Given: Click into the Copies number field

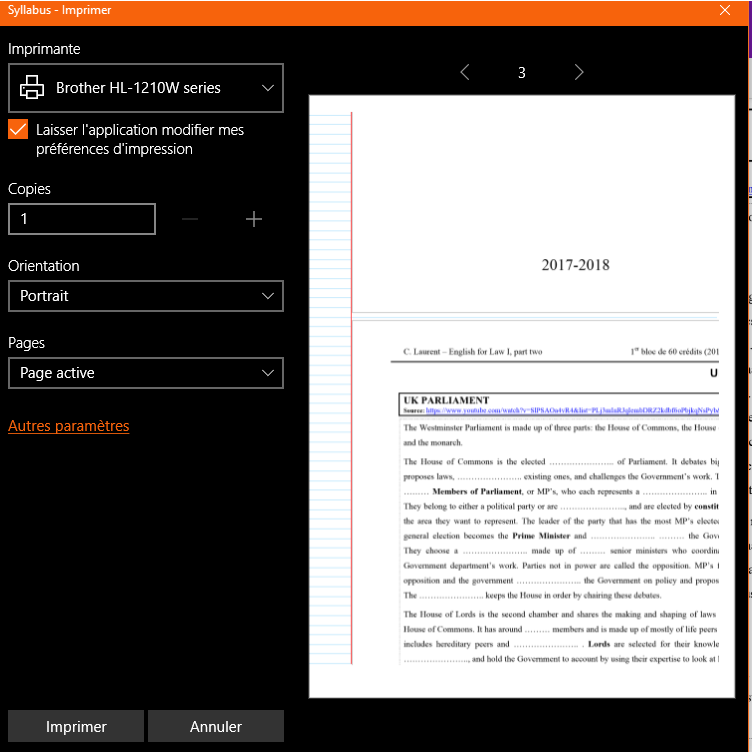Looking at the screenshot, I should [x=82, y=219].
